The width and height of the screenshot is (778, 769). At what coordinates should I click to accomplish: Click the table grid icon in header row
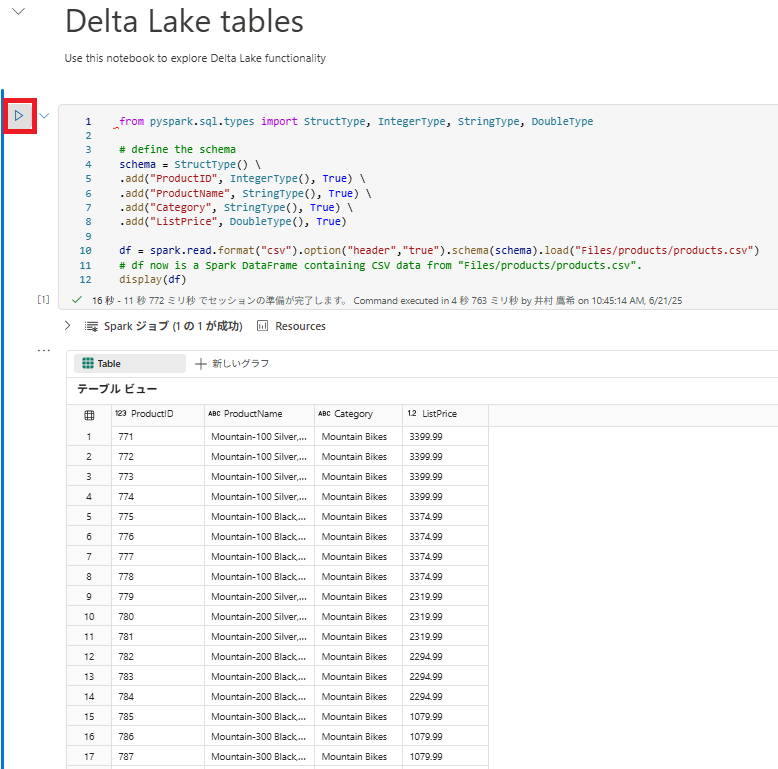coord(89,414)
